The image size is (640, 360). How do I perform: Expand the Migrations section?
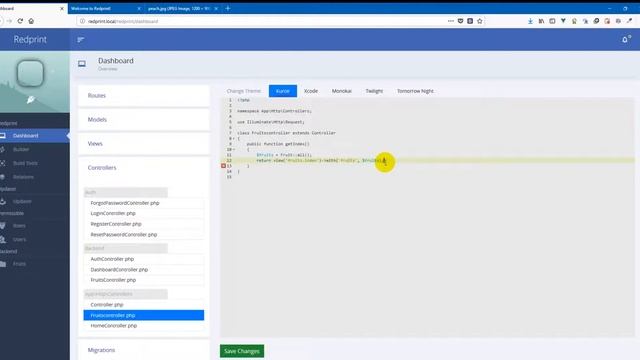pyautogui.click(x=144, y=350)
